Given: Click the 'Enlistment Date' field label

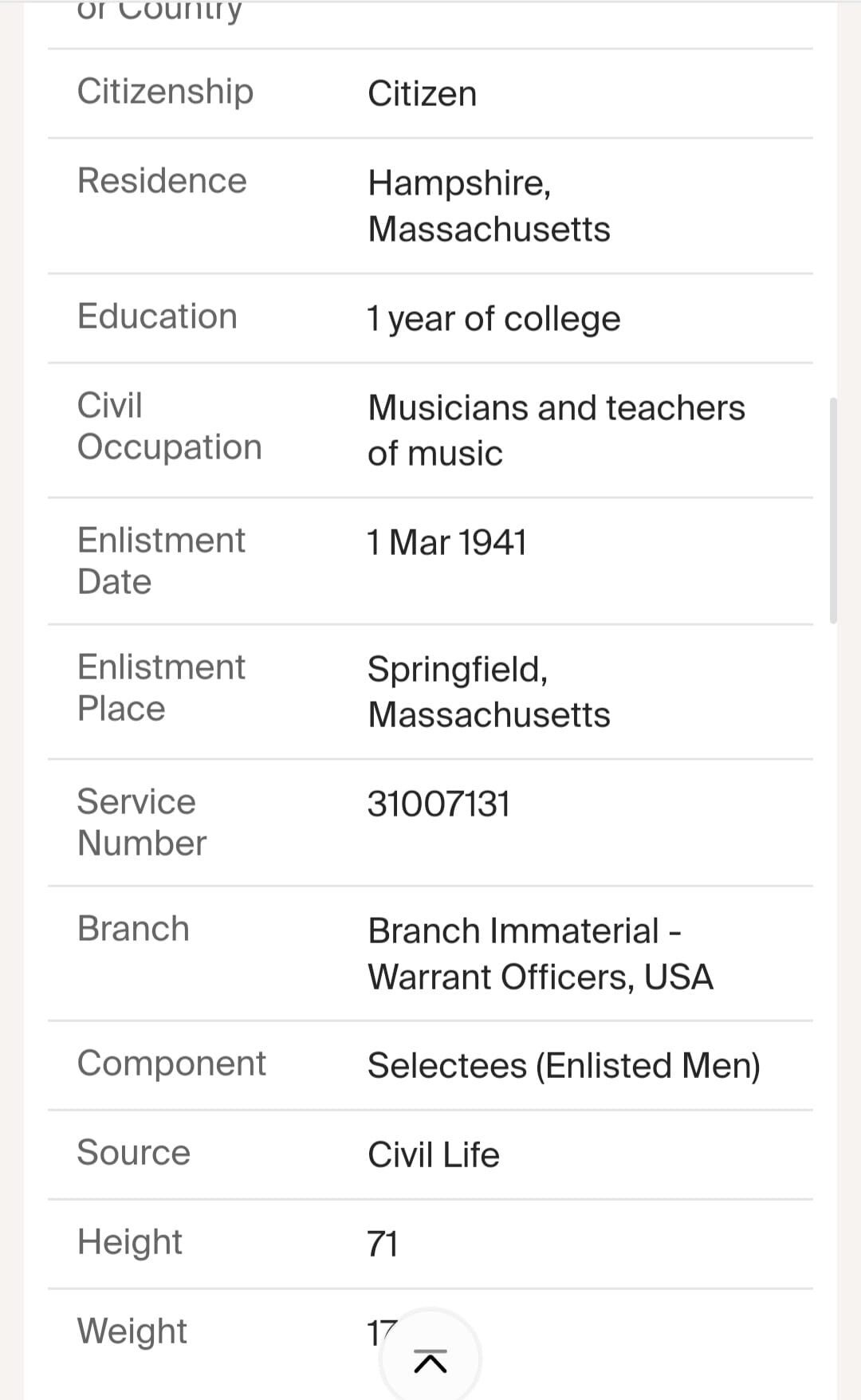Looking at the screenshot, I should 160,560.
